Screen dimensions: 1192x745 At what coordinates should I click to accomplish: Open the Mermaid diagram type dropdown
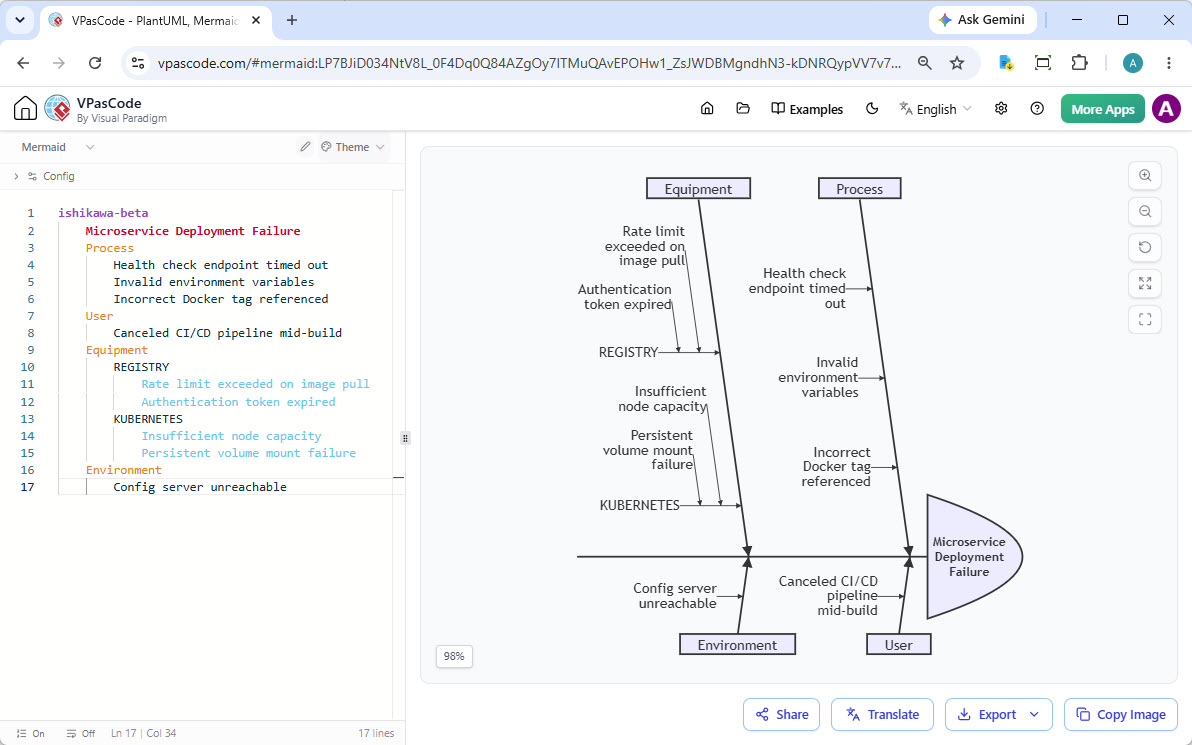pos(57,147)
